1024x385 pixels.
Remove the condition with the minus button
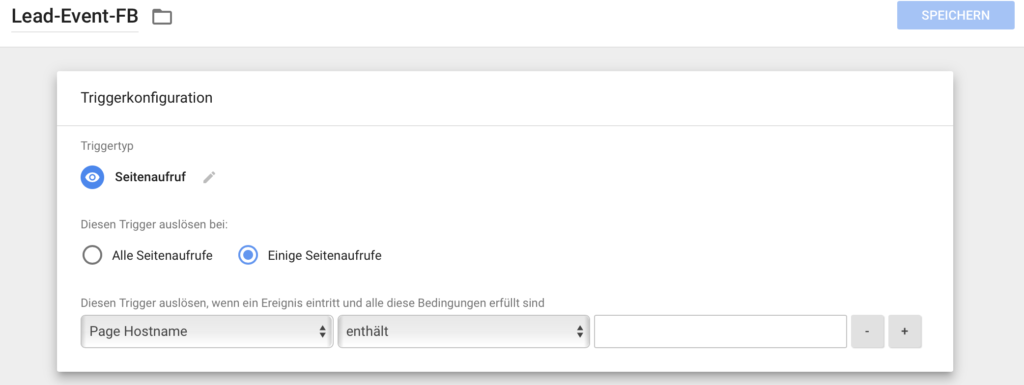click(867, 331)
